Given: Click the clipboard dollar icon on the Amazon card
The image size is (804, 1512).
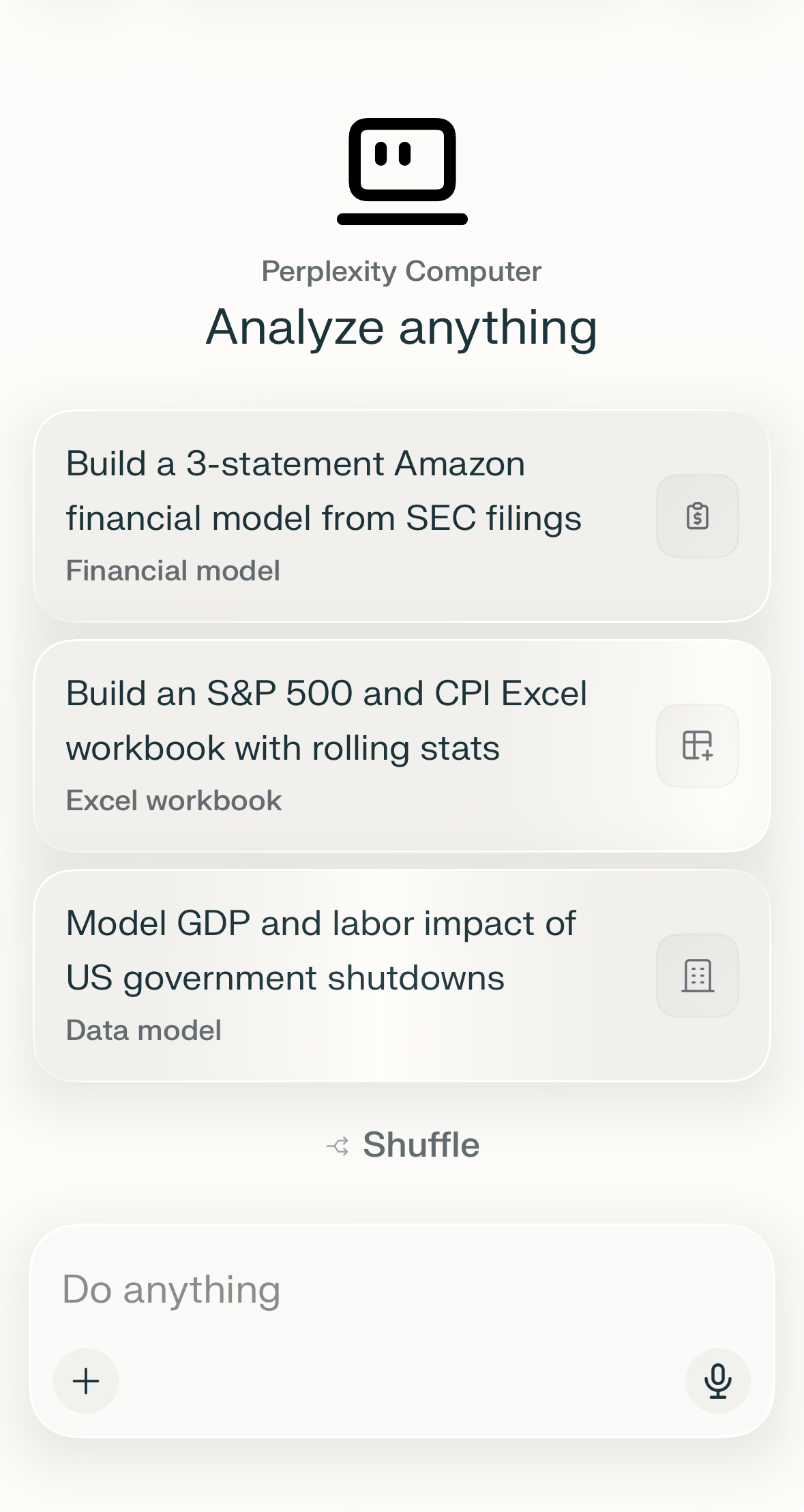Looking at the screenshot, I should [x=697, y=516].
